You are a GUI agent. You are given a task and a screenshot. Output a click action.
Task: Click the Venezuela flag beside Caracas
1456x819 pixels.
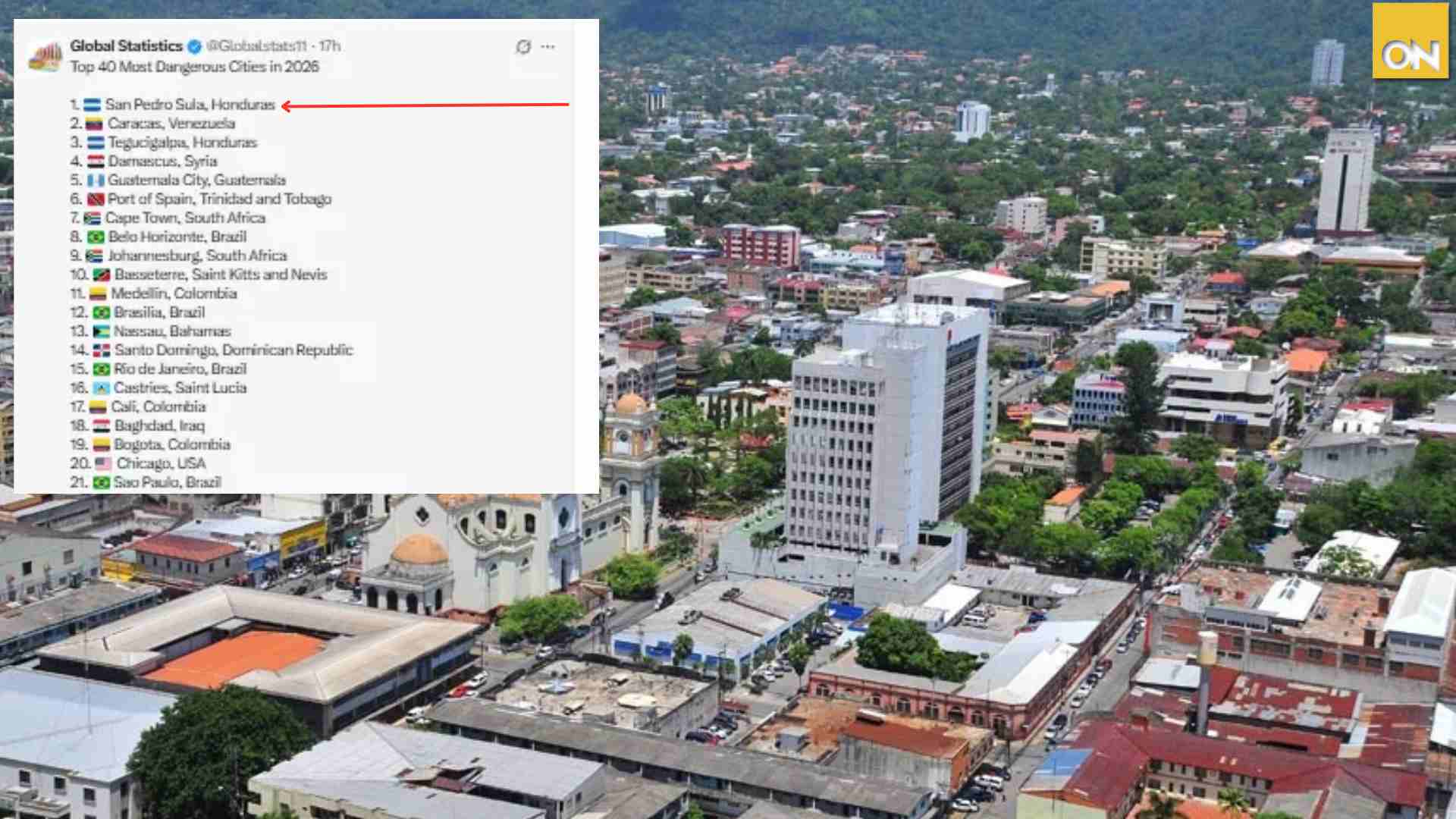[94, 124]
